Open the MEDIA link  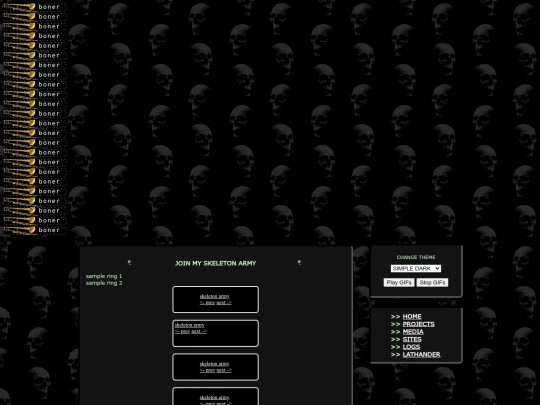(x=413, y=332)
